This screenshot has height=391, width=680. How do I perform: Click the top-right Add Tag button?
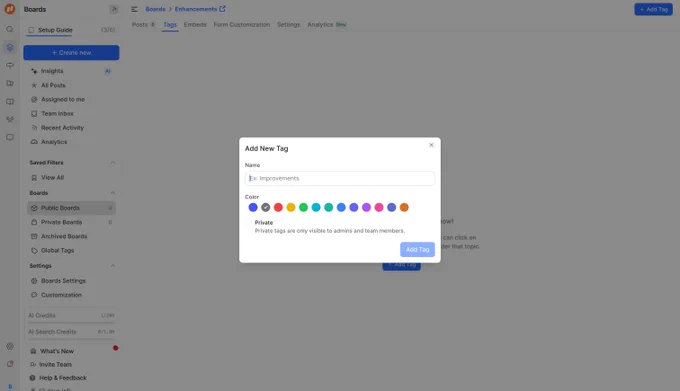[653, 9]
